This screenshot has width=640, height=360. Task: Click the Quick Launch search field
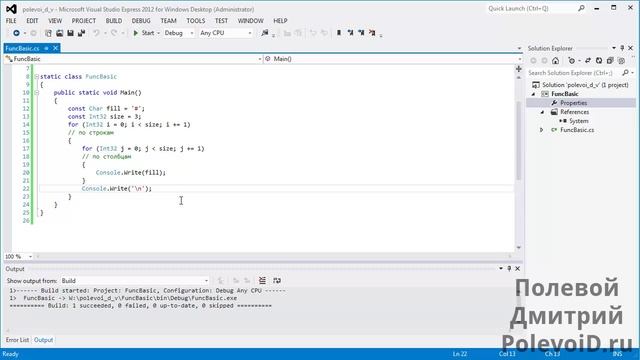click(x=531, y=8)
